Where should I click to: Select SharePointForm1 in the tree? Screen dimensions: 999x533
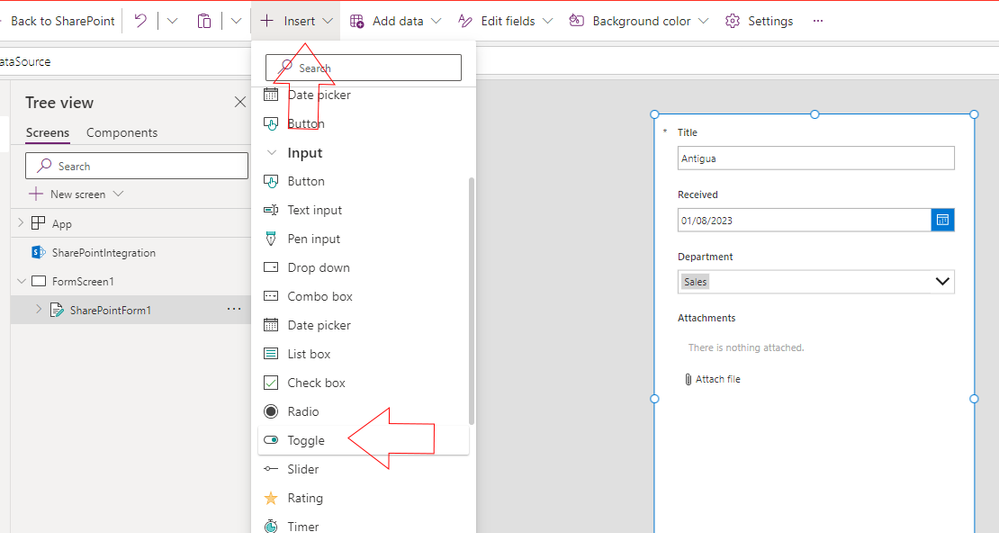110,310
